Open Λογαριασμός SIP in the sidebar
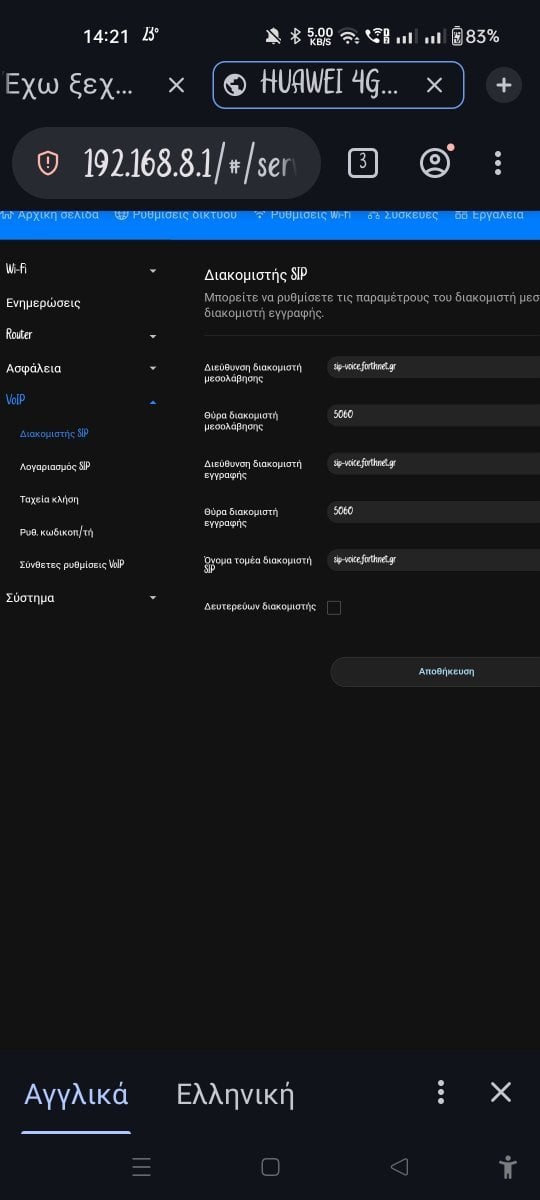This screenshot has width=540, height=1200. [55, 467]
